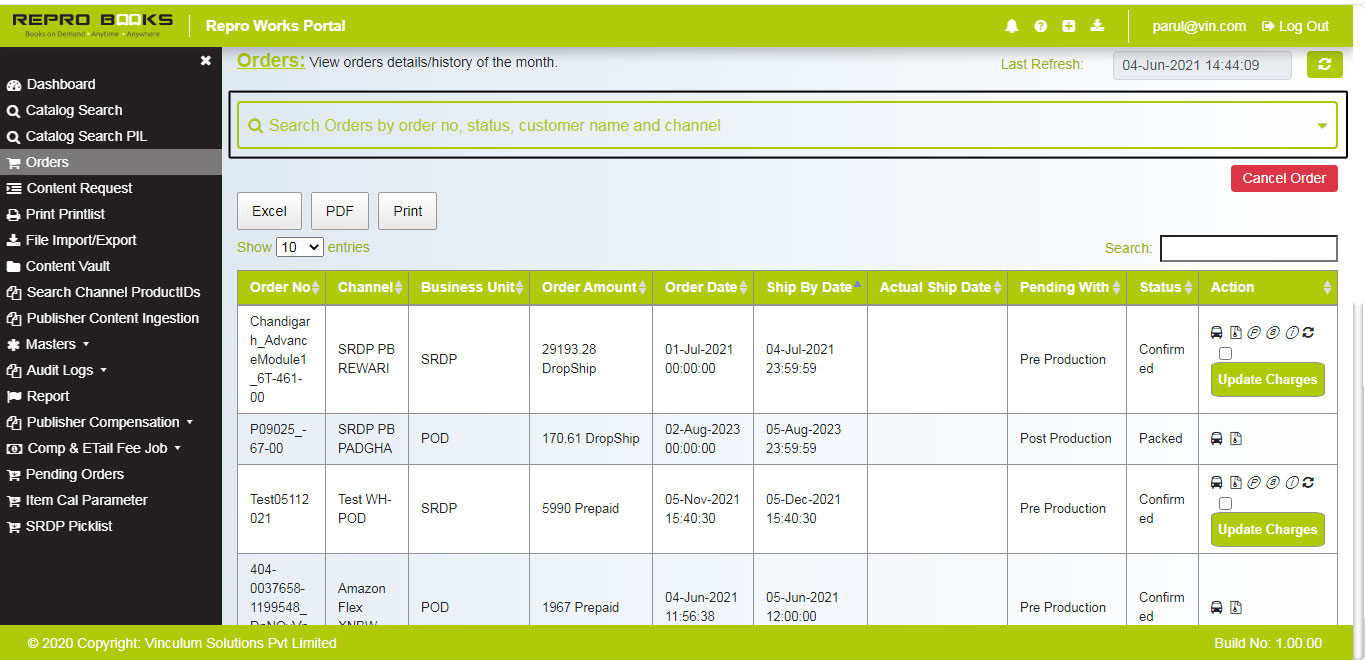This screenshot has width=1365, height=660.
Task: Click the help question mark icon
Action: (x=1040, y=26)
